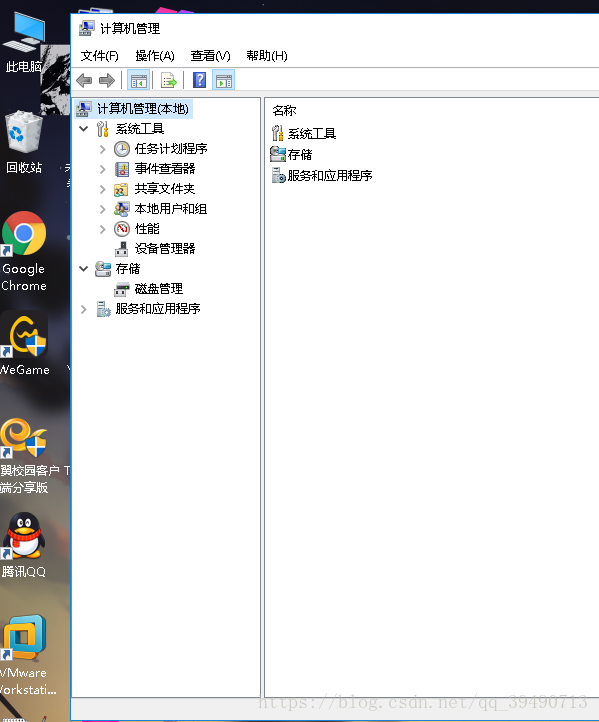Viewport: 599px width, 722px height.
Task: Toggle the show/hide console tree button
Action: tap(139, 81)
